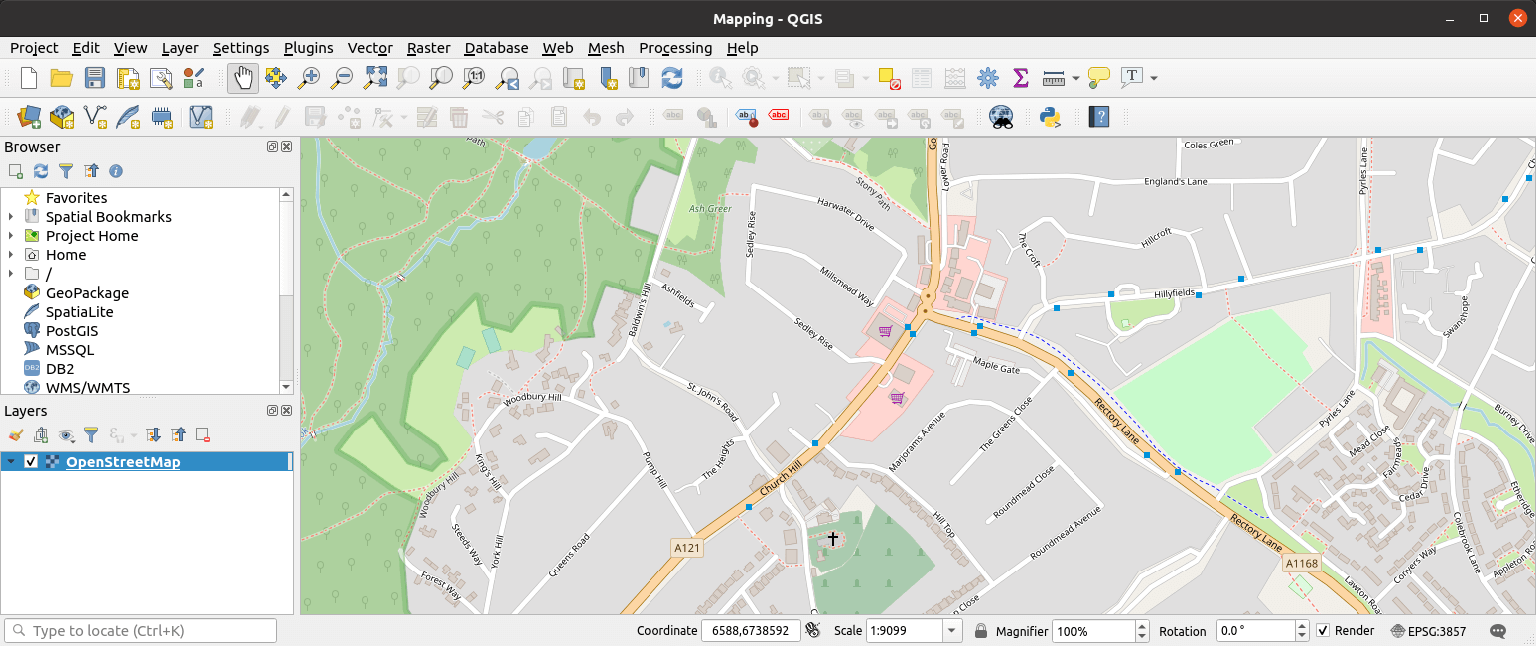Select the Zoom In magnifier tool
Viewport: 1536px width, 646px height.
(309, 78)
